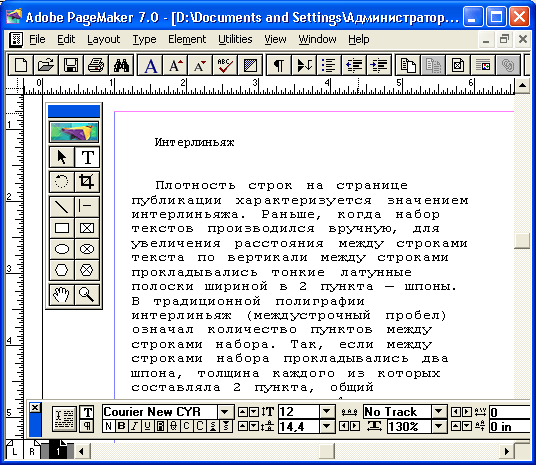Select the Rectangle Frame tool
Screen dimensions: 536x465
click(87, 228)
